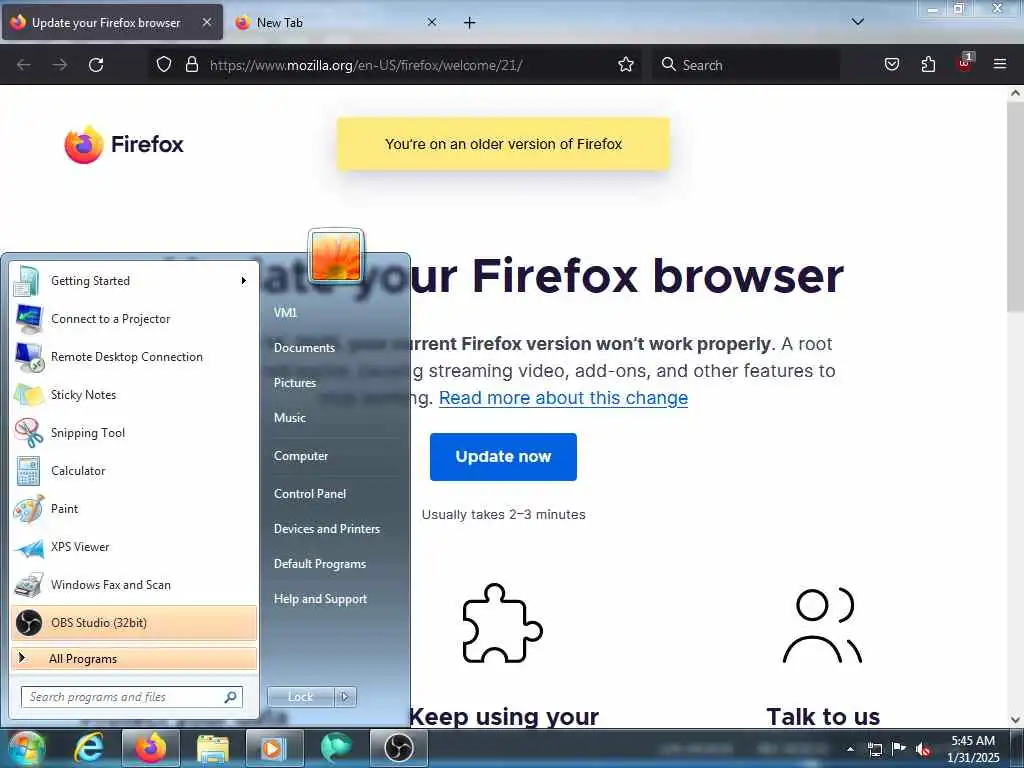Screen dimensions: 1024x768
Task: Reload the page with the refresh icon
Action: click(96, 65)
